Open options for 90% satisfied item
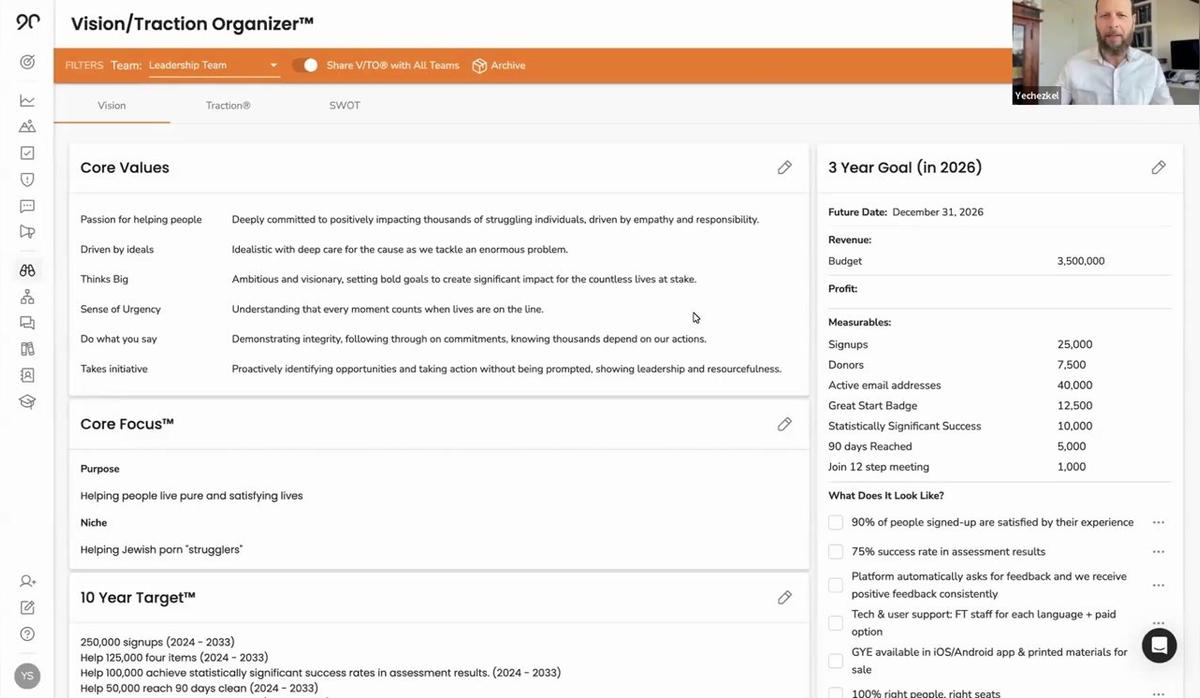1200x698 pixels. click(x=1158, y=523)
